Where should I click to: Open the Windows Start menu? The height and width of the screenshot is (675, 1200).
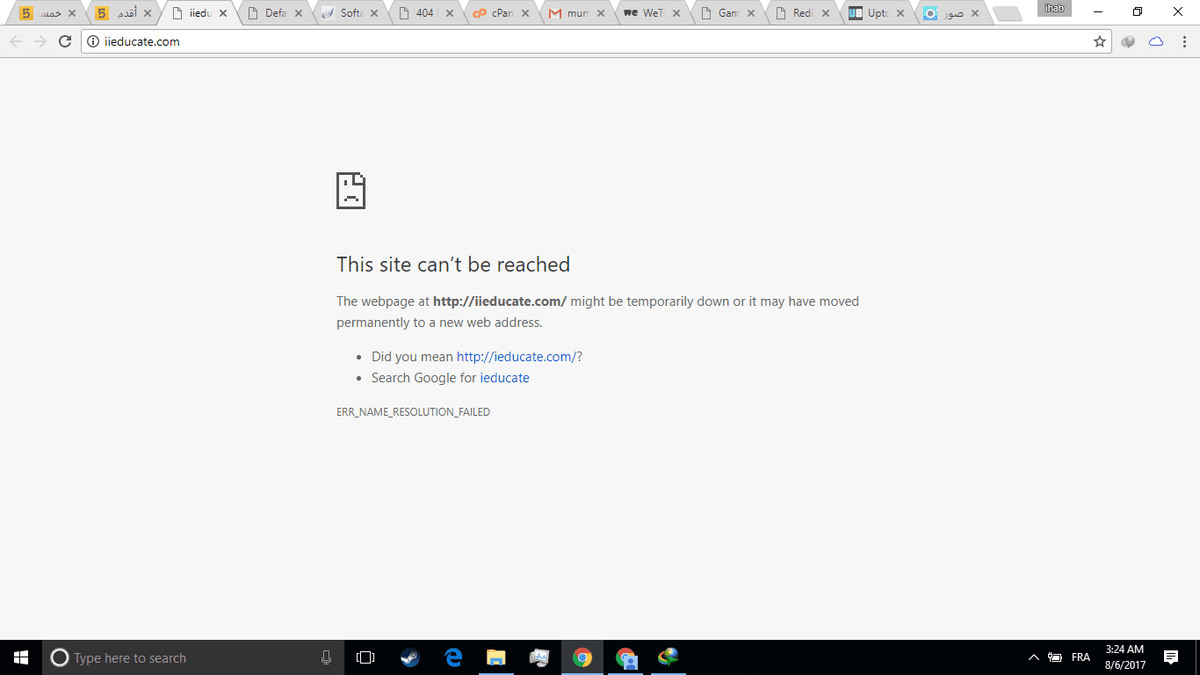20,657
